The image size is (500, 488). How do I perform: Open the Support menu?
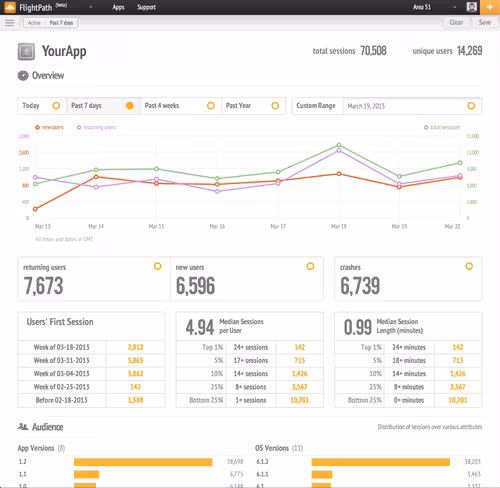tap(146, 7)
